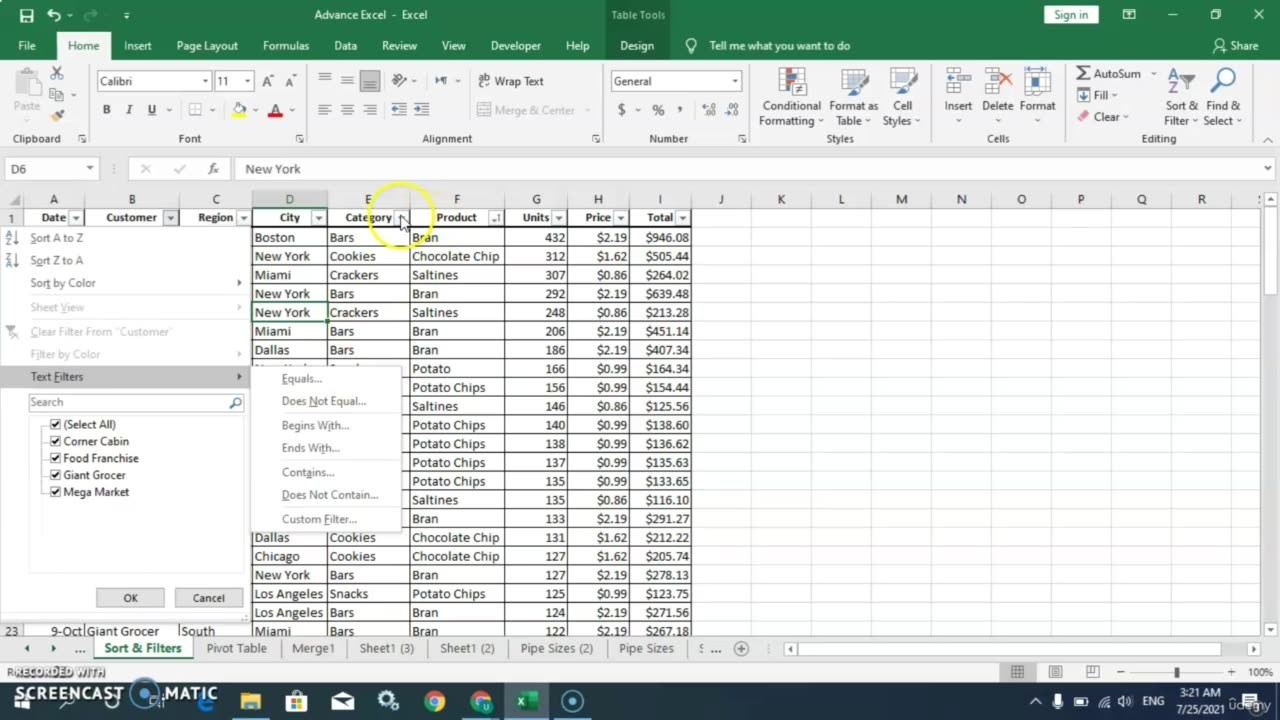Open the fill color yellow swatch
Viewport: 1280px width, 720px height.
pyautogui.click(x=239, y=110)
